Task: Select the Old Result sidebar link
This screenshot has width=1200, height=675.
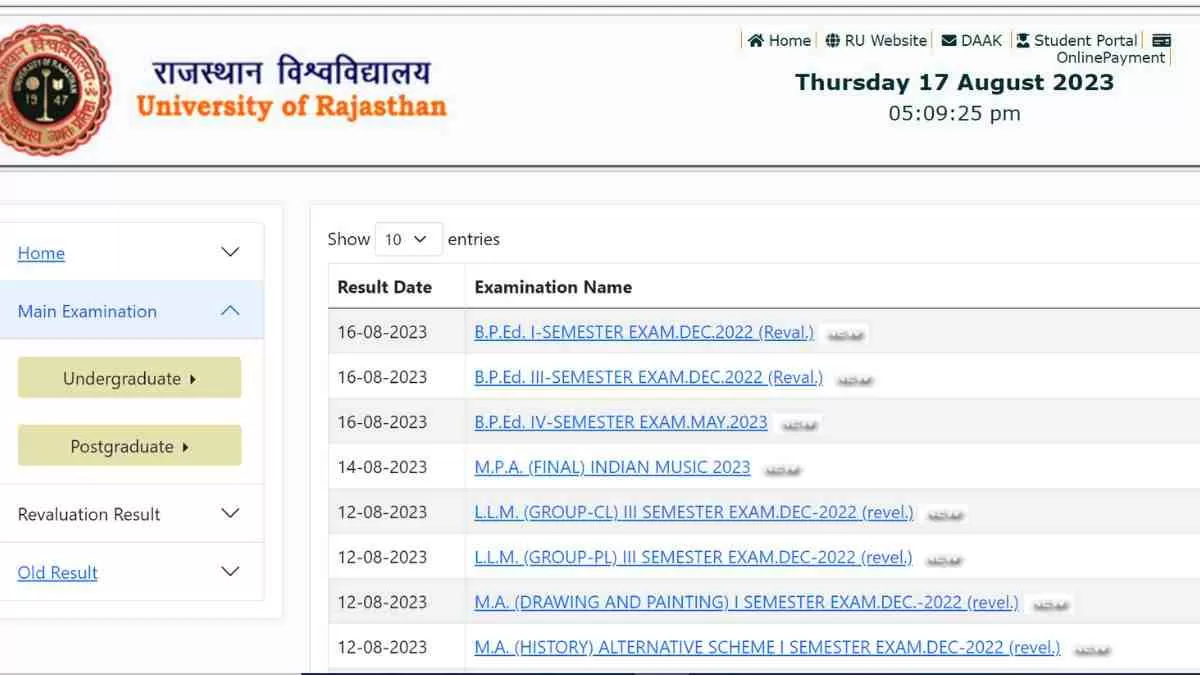Action: 57,573
